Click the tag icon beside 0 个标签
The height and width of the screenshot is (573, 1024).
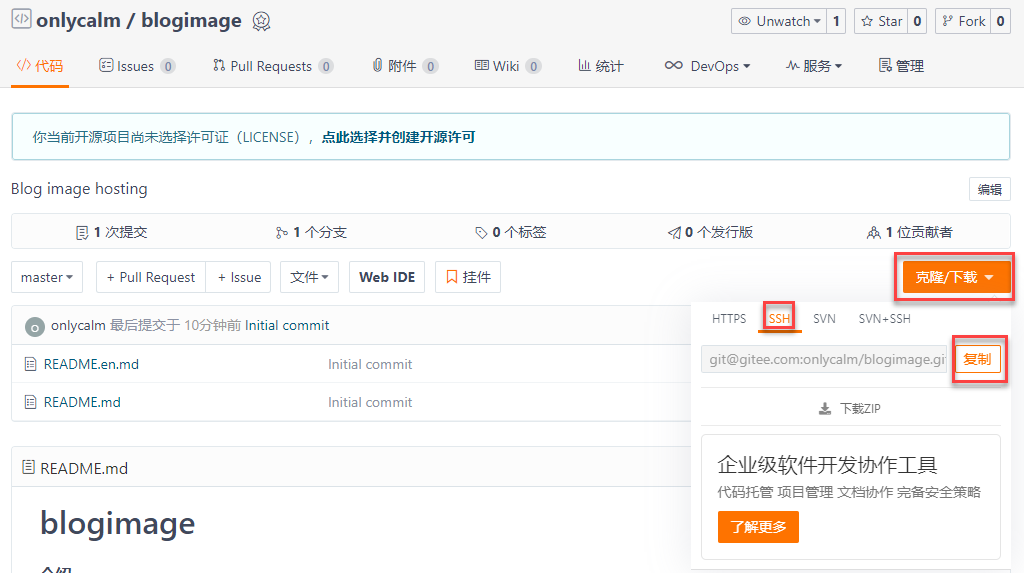click(481, 233)
